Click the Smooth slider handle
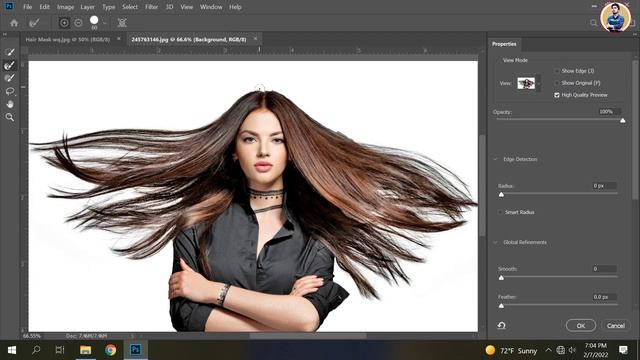640x360 pixels. (x=501, y=278)
